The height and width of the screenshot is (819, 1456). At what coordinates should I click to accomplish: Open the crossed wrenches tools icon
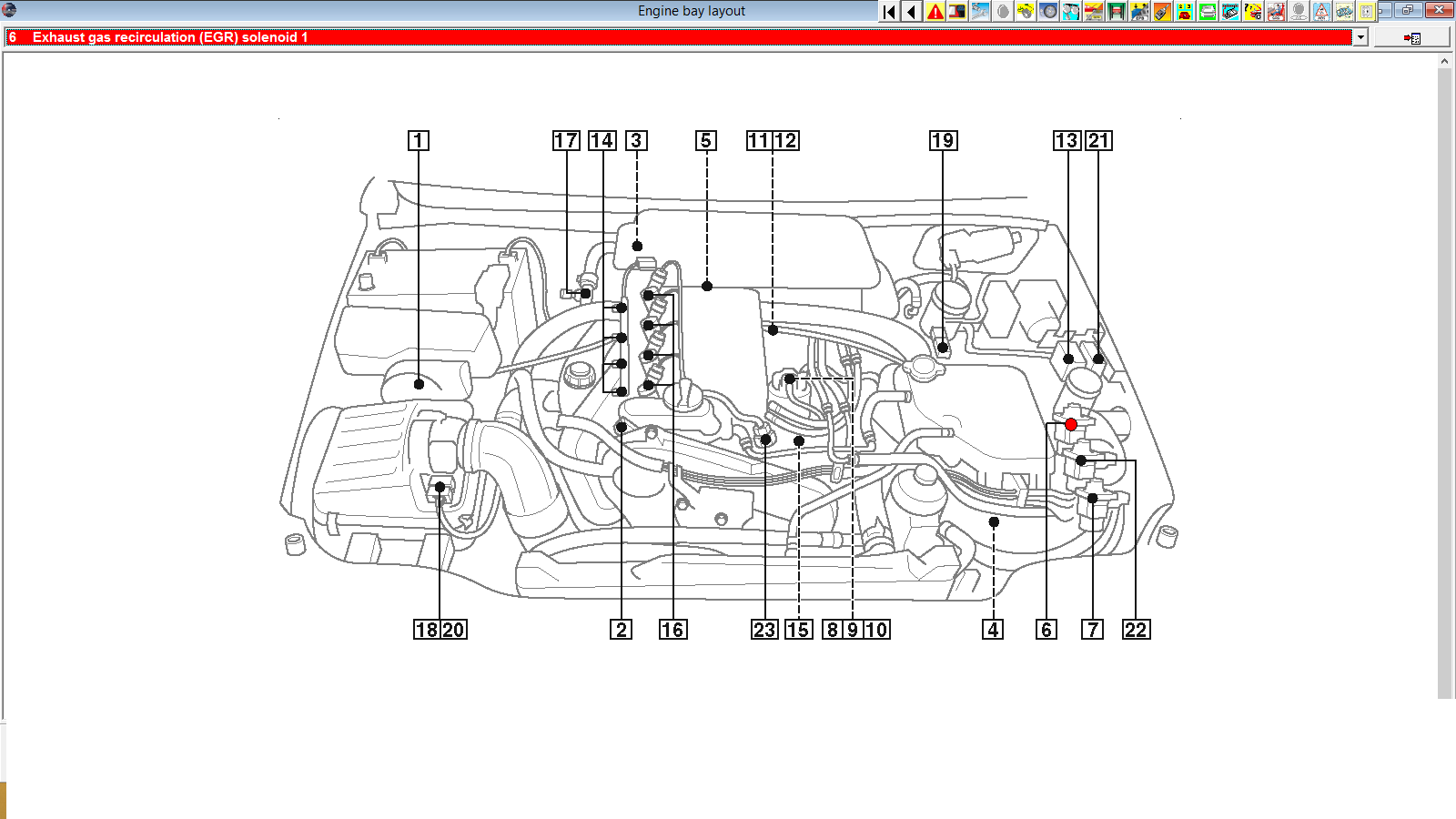tap(980, 12)
